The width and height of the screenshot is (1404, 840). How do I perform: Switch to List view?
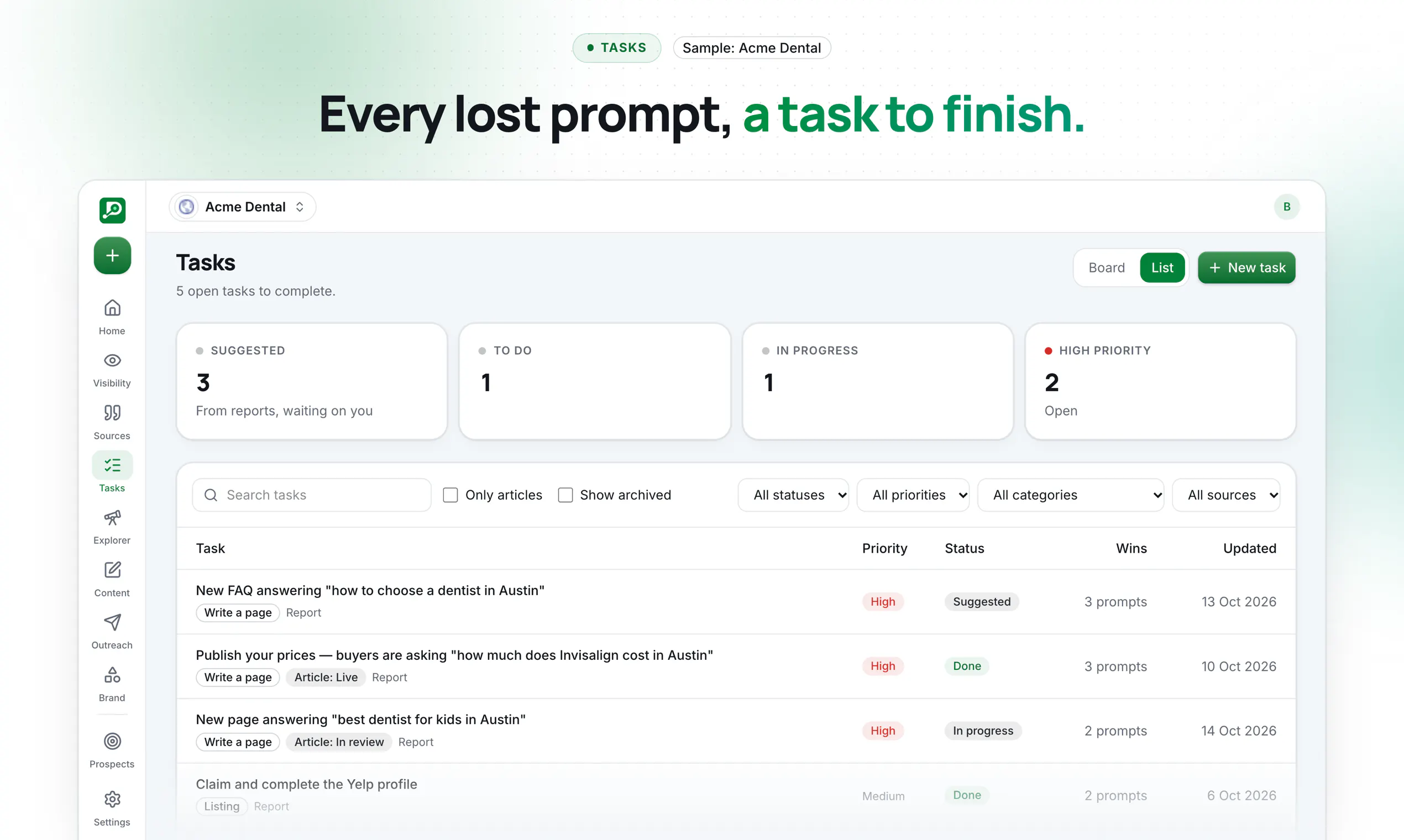pyautogui.click(x=1162, y=267)
